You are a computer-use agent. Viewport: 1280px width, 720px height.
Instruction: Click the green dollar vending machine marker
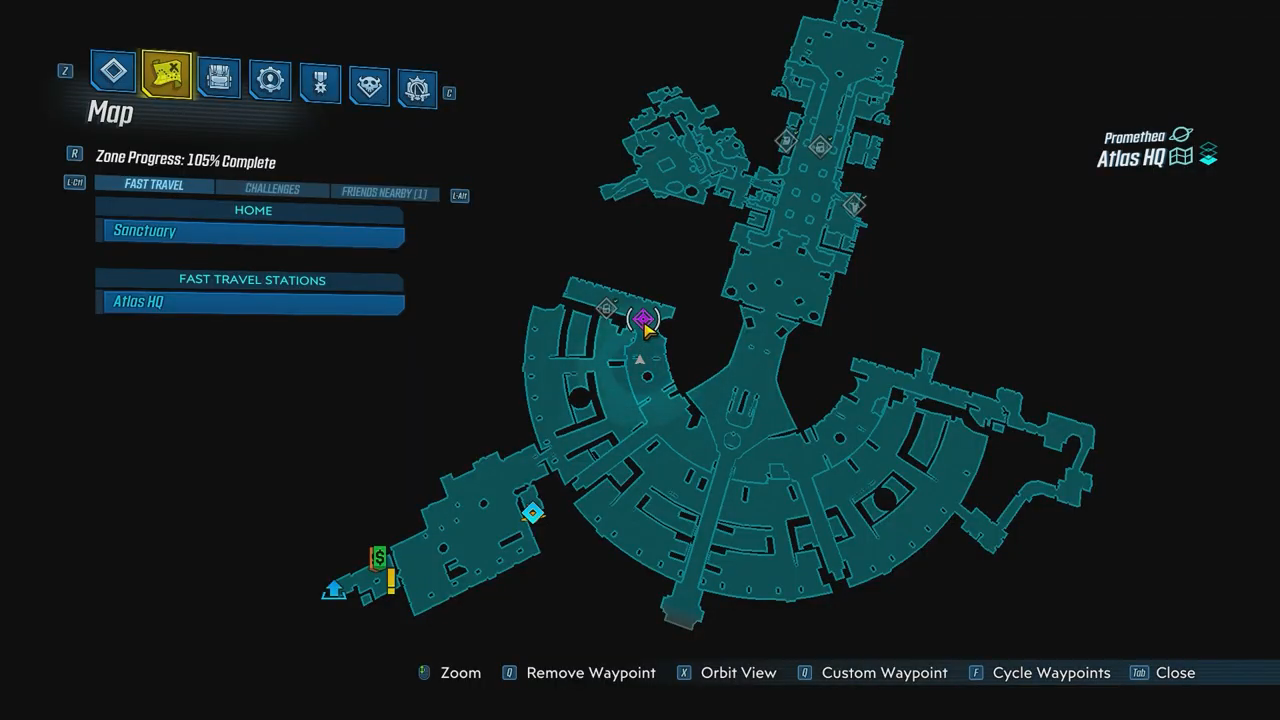point(379,557)
